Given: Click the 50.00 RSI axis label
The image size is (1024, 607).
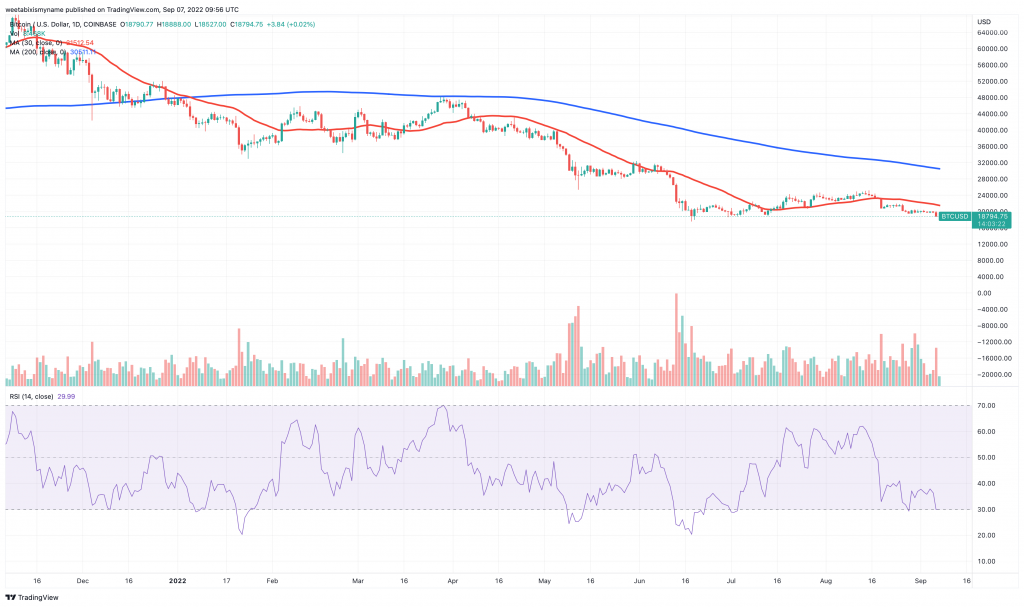Looking at the screenshot, I should pos(986,458).
